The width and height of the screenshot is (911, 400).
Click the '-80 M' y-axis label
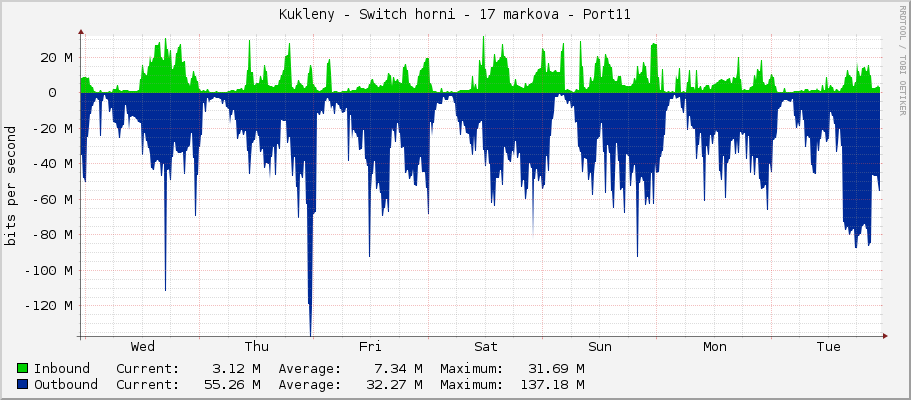pyautogui.click(x=53, y=235)
